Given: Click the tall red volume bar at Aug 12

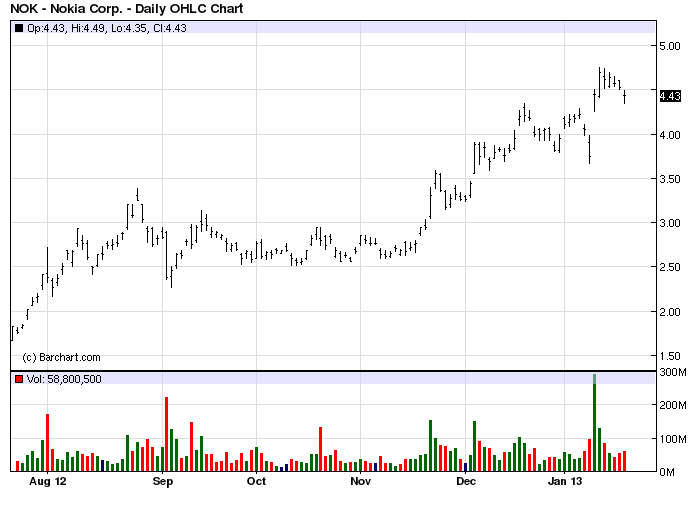Looking at the screenshot, I should coord(47,443).
